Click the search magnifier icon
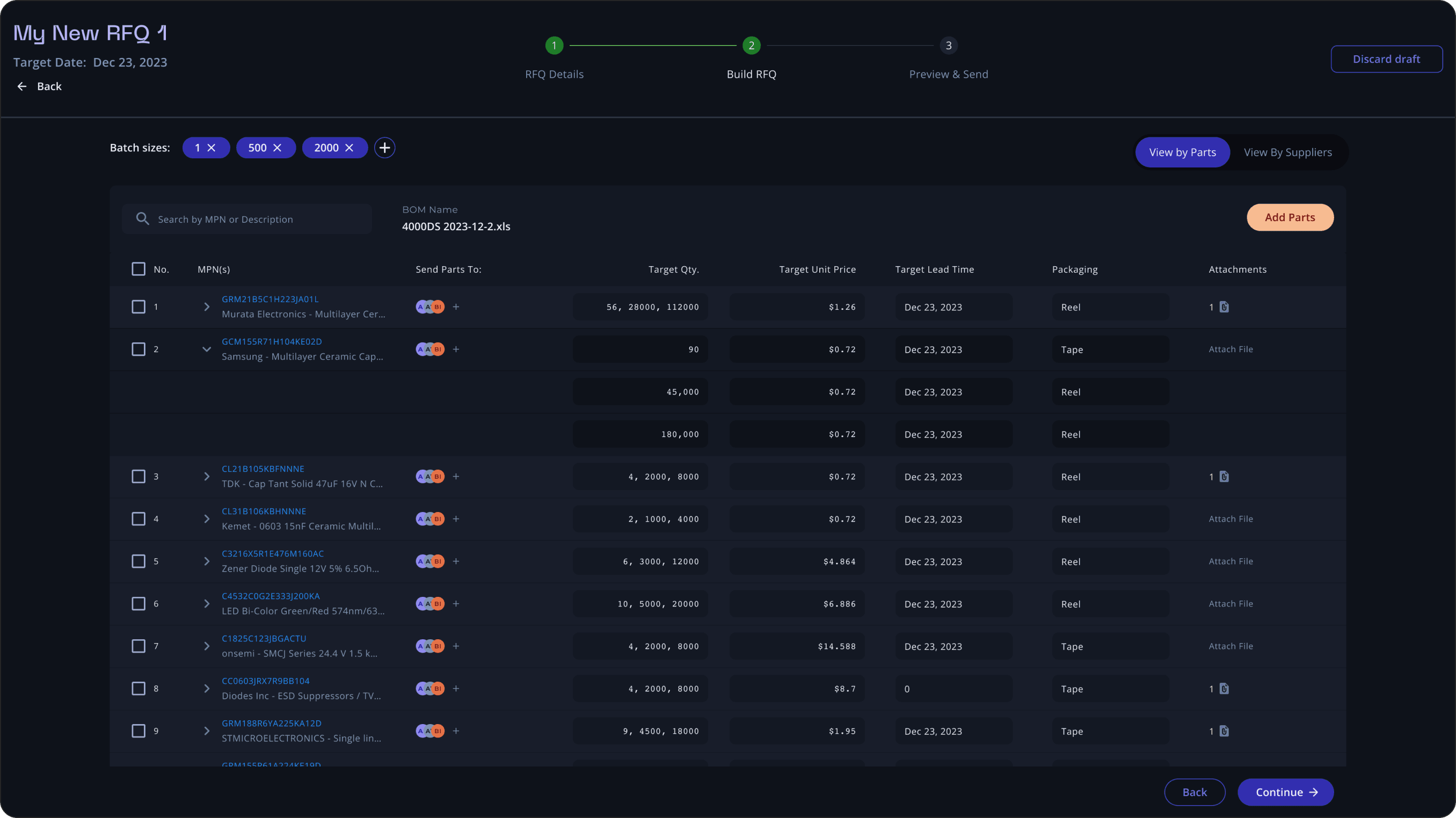Viewport: 1456px width, 818px height. click(x=142, y=218)
